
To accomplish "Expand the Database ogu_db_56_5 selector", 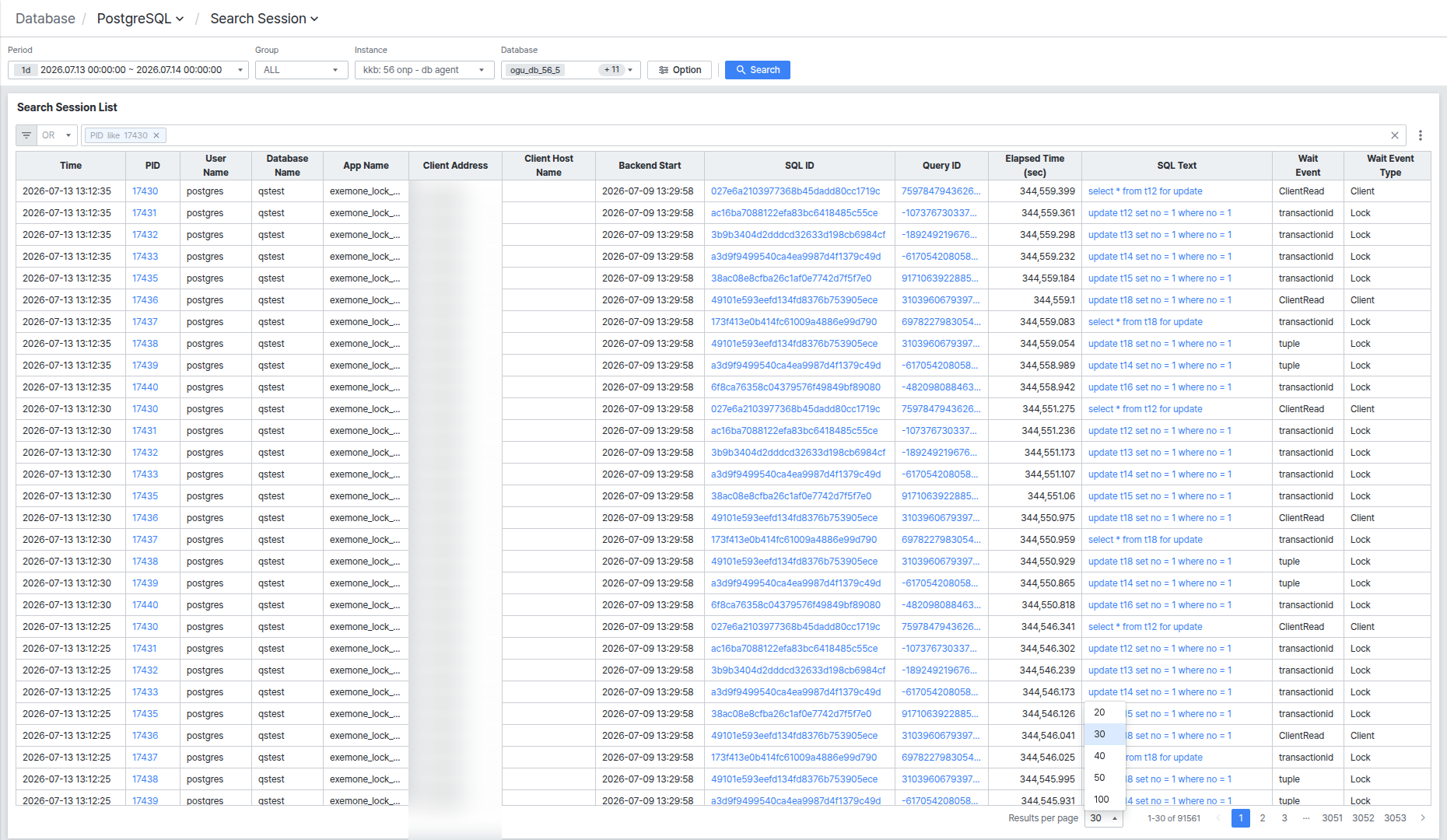I will (570, 70).
